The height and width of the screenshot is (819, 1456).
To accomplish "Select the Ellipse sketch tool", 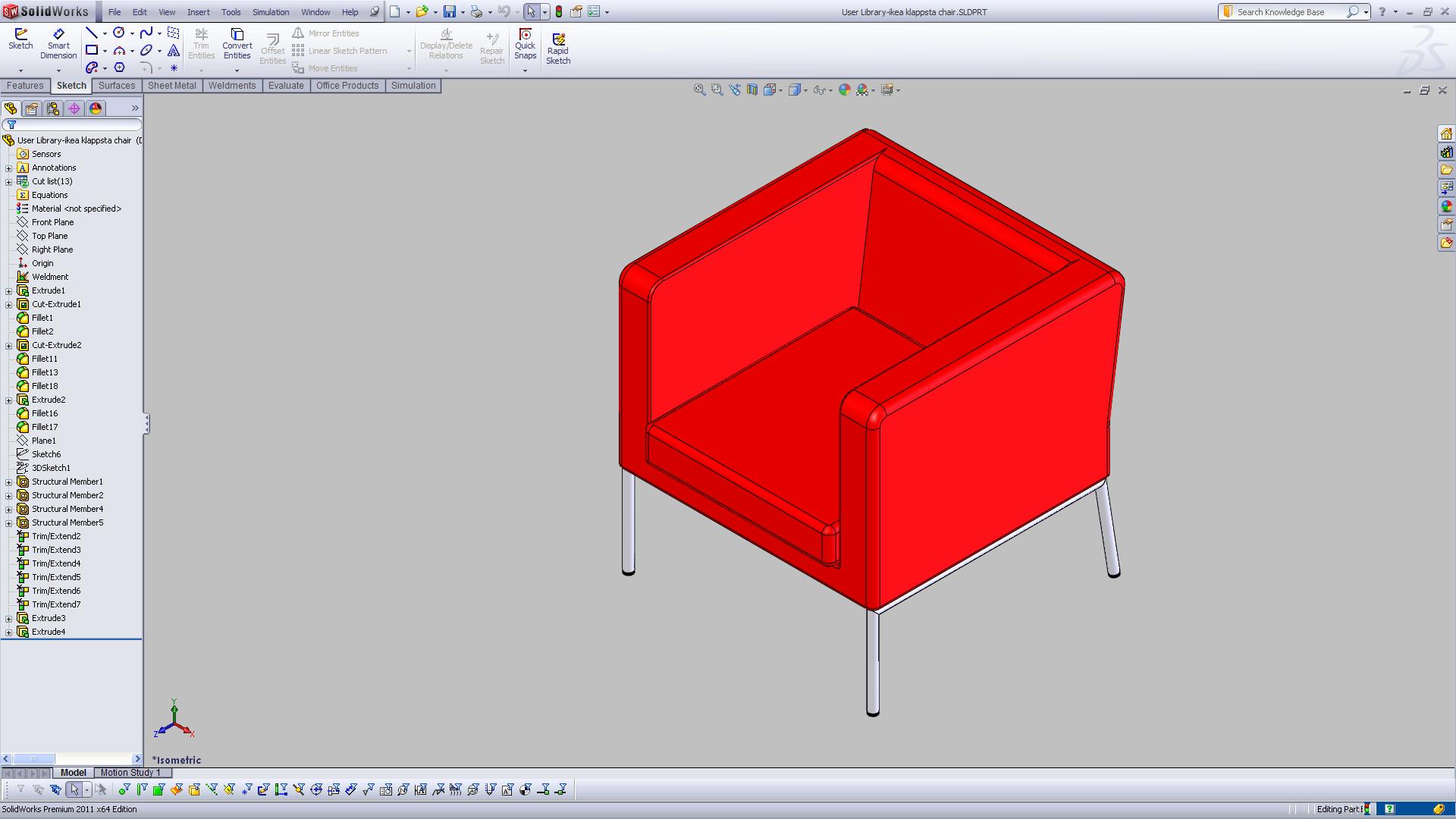I will (x=146, y=50).
